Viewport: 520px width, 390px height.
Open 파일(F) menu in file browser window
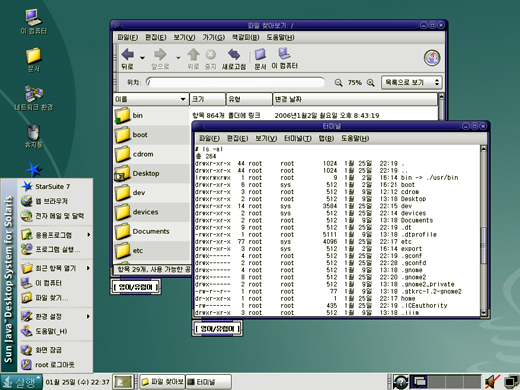click(x=127, y=37)
